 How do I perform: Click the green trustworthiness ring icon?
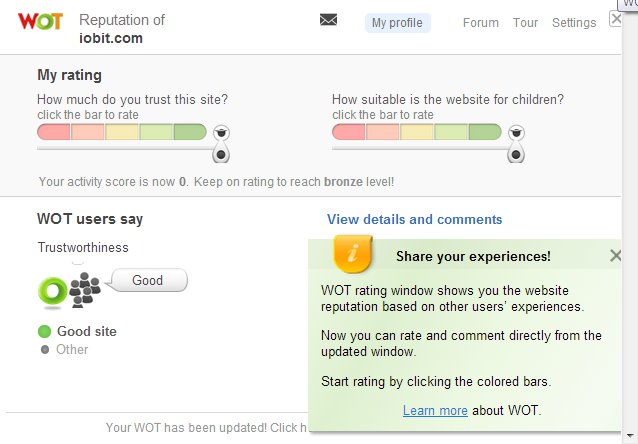(x=51, y=289)
